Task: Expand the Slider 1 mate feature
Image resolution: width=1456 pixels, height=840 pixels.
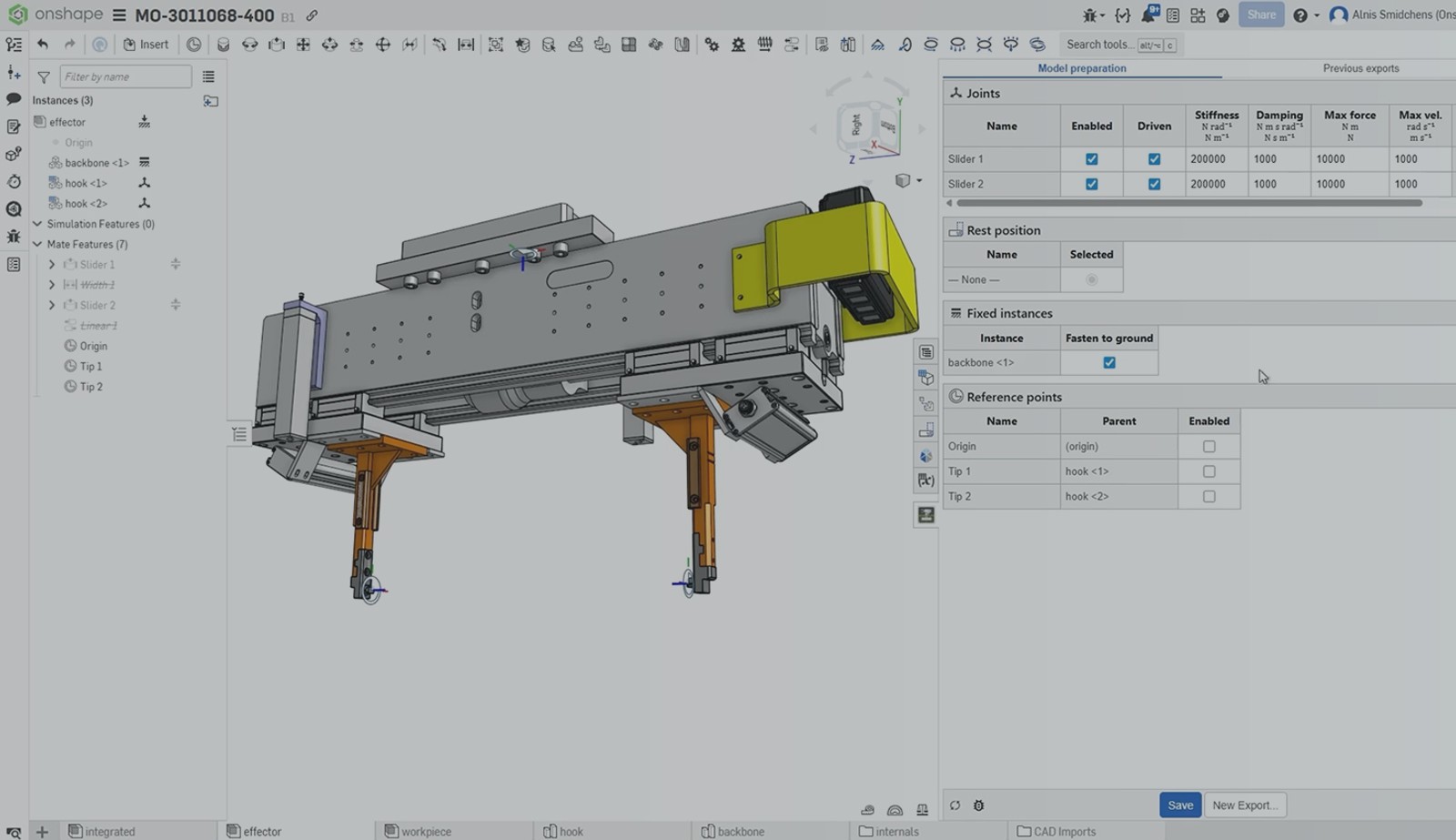Action: click(x=52, y=265)
